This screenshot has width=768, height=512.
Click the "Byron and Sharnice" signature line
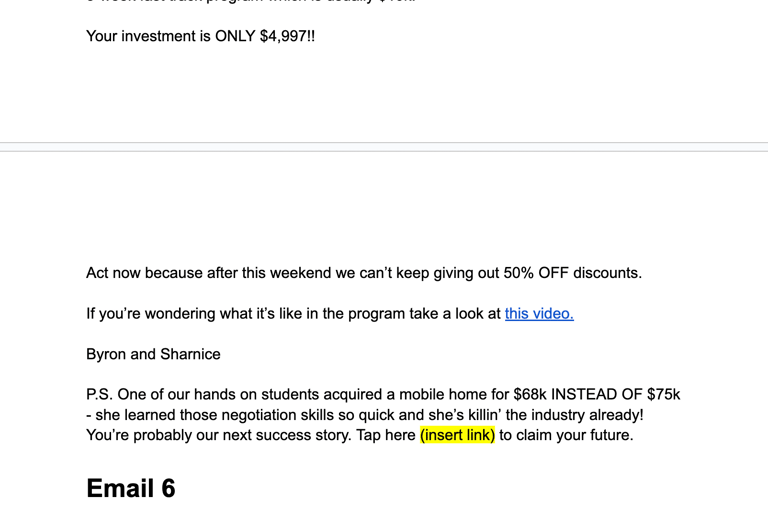[x=153, y=354]
